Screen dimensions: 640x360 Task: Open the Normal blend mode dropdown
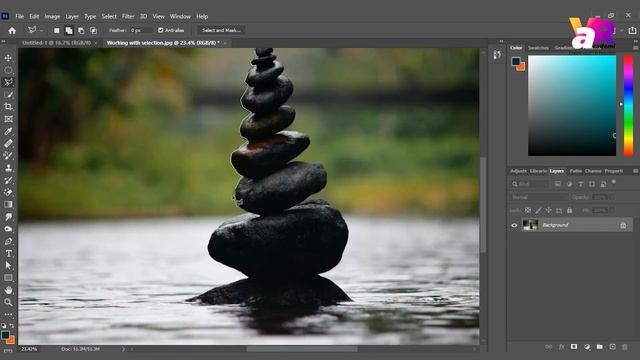coord(539,197)
